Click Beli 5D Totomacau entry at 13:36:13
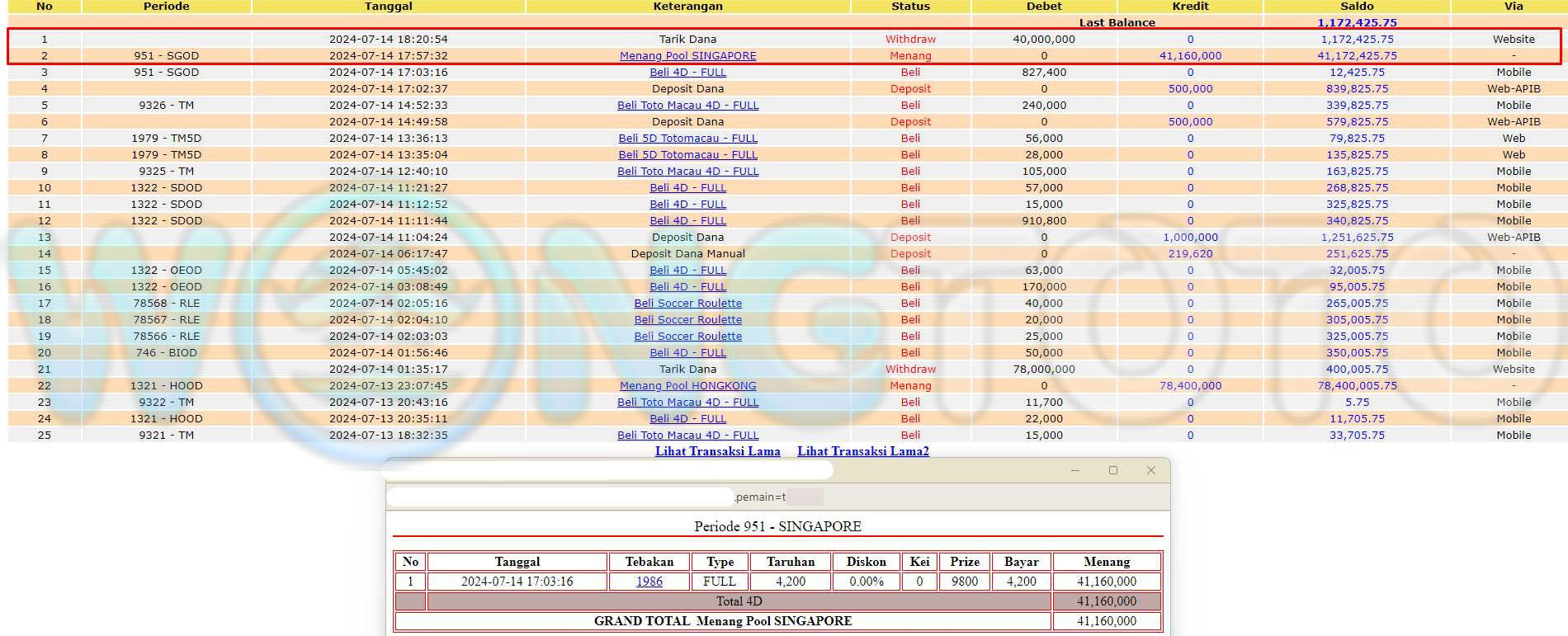Image resolution: width=1568 pixels, height=636 pixels. pos(687,139)
